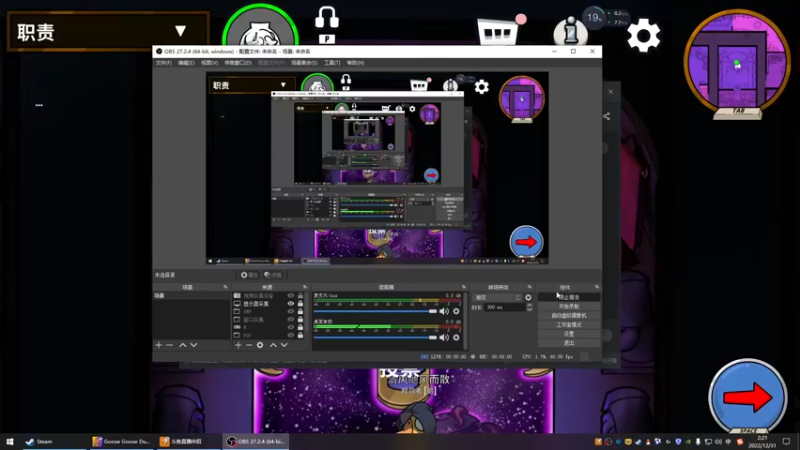The width and height of the screenshot is (800, 450).
Task: Move the selected source up
Action: click(273, 345)
